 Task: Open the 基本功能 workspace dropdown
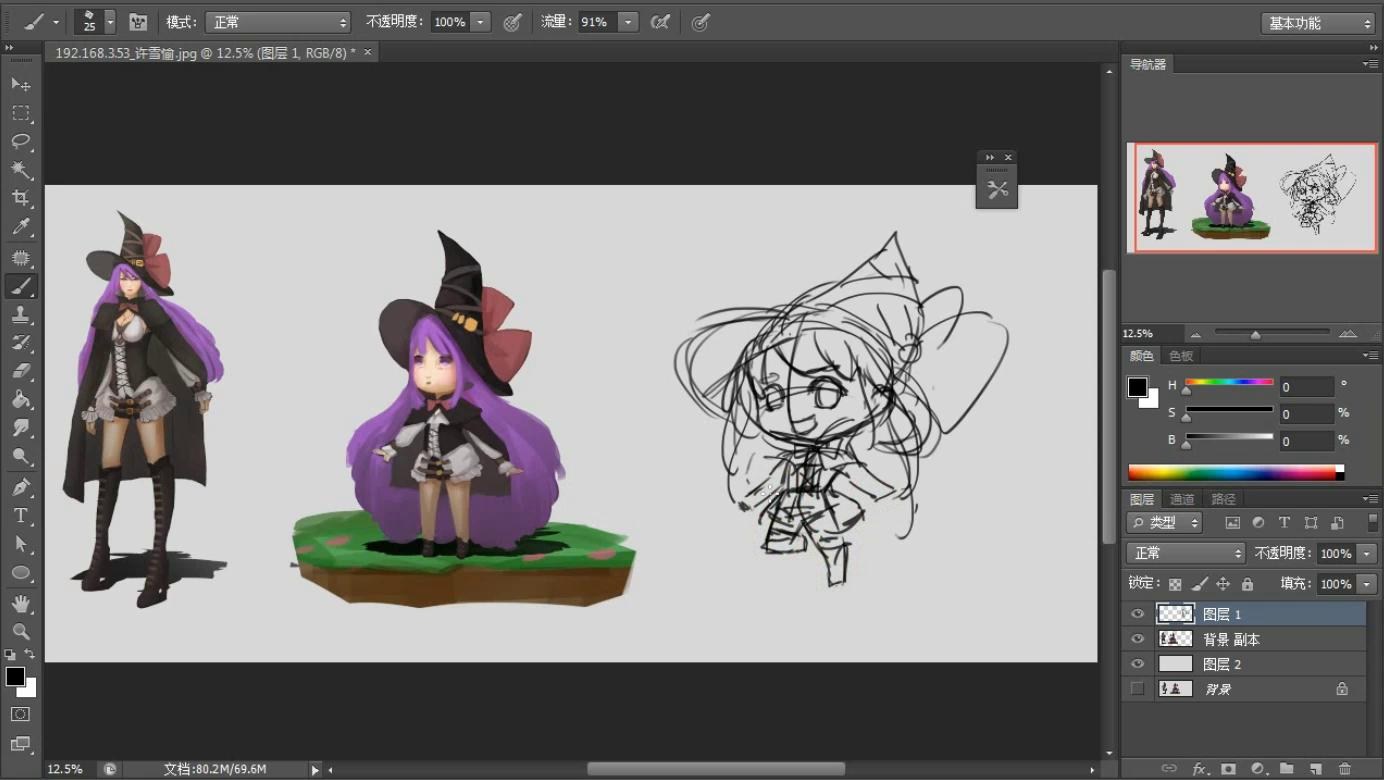coord(1319,23)
